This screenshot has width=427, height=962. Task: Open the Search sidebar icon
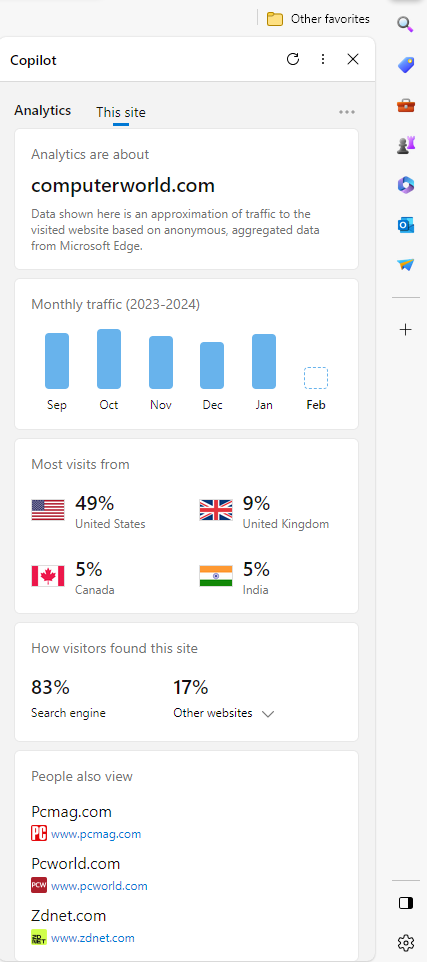click(405, 24)
